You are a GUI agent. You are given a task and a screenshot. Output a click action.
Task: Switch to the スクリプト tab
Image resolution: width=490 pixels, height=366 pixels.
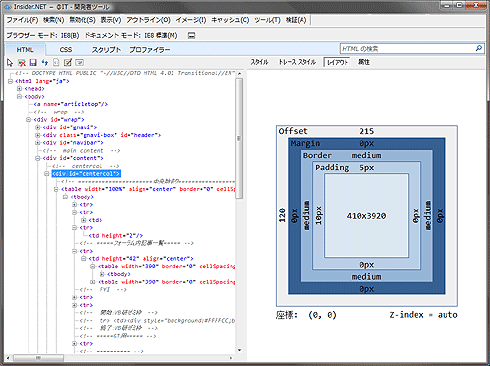pyautogui.click(x=106, y=50)
